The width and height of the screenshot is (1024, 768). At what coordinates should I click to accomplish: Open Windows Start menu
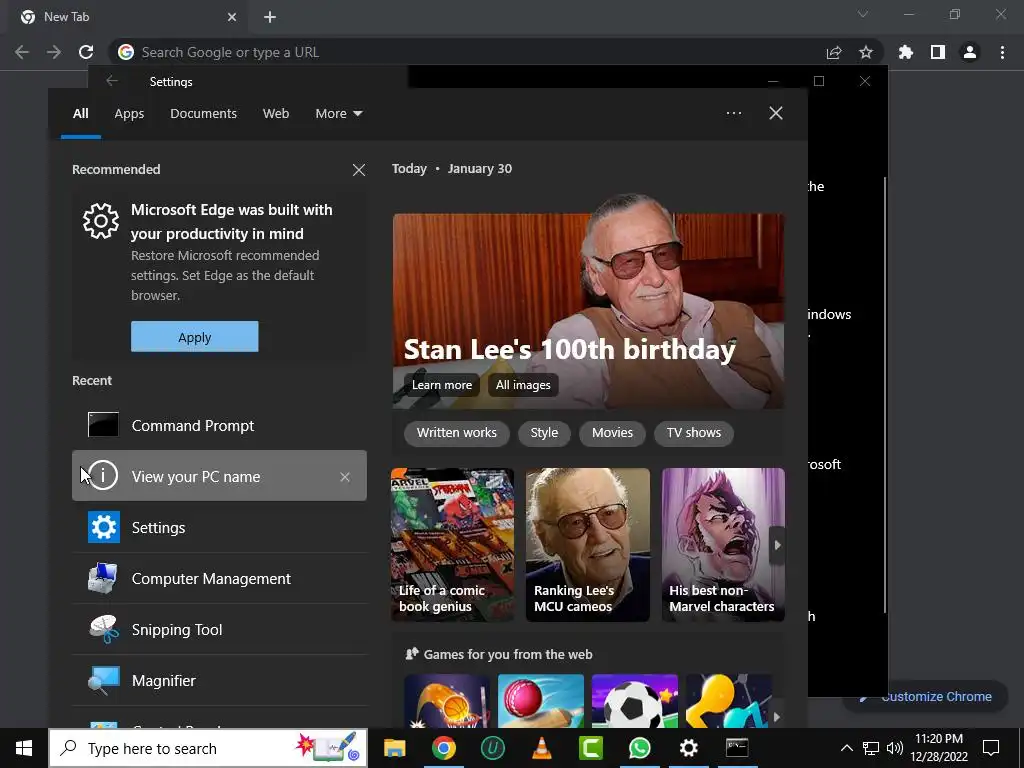[24, 748]
